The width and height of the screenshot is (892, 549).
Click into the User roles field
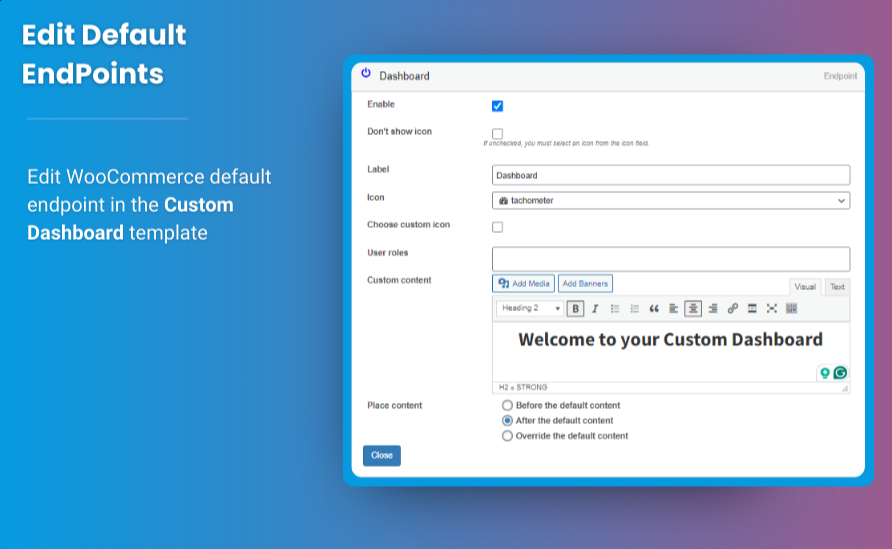[x=671, y=258]
